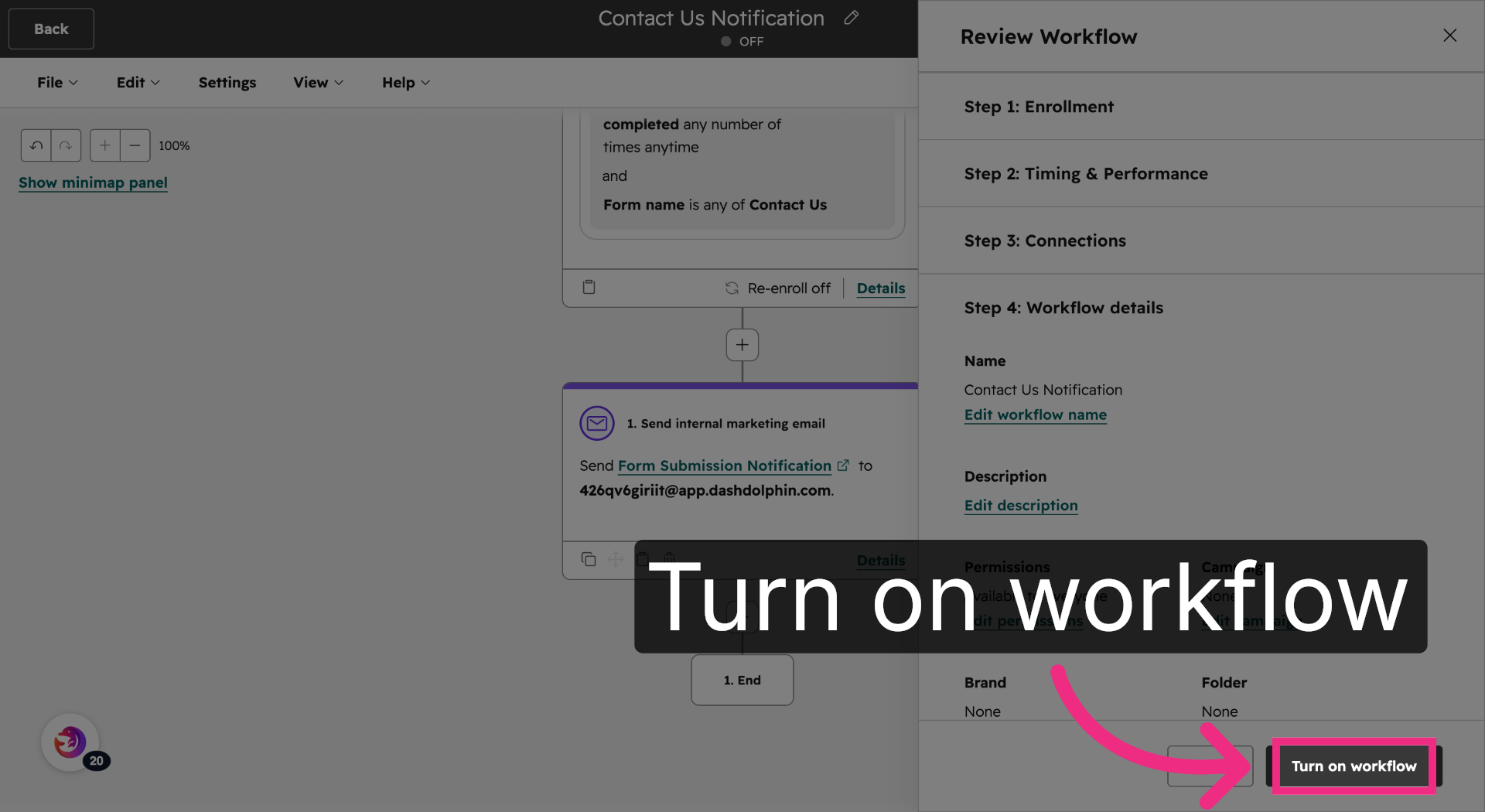Click the 100% zoom level text
Viewport: 1485px width, 812px height.
pos(174,145)
